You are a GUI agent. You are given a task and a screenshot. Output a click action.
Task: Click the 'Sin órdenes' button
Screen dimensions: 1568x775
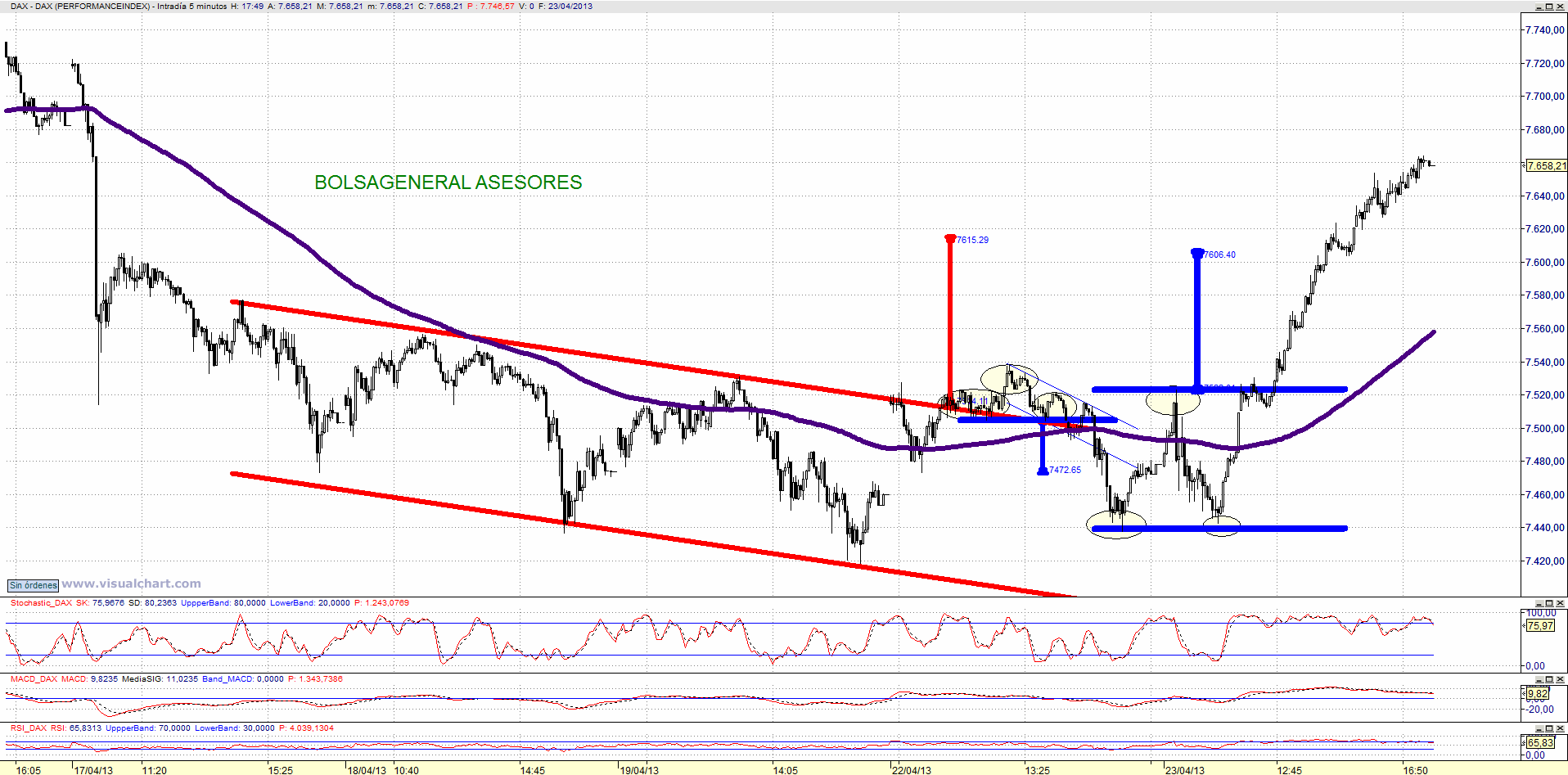pos(34,585)
